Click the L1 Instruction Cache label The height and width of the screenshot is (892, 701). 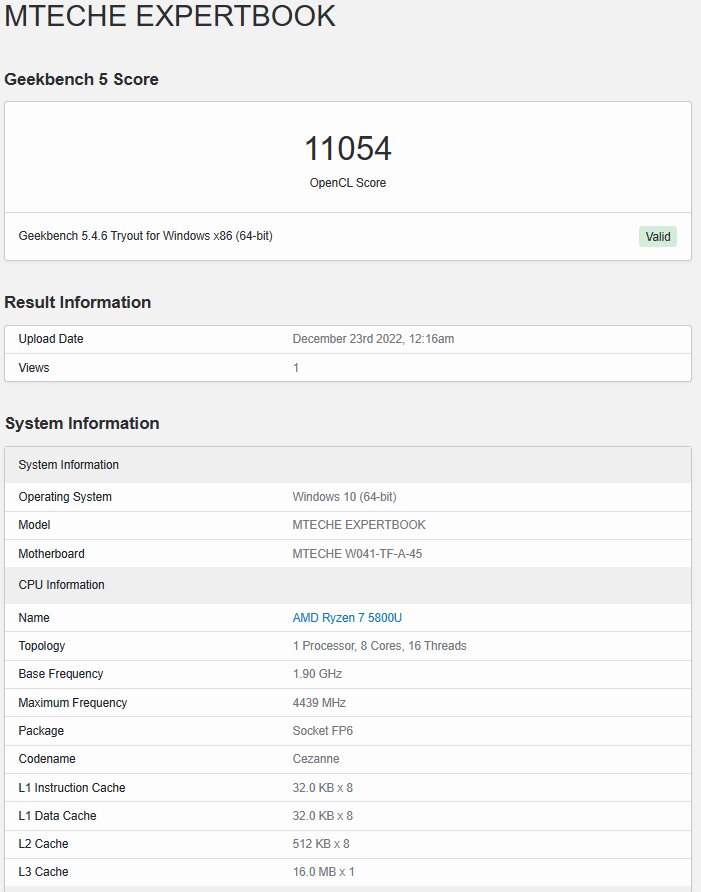72,788
